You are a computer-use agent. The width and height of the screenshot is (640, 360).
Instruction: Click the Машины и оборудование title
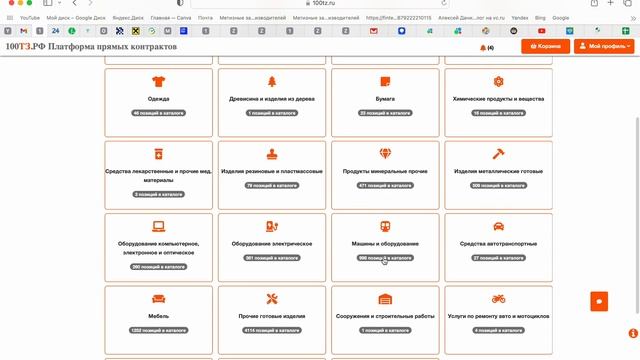[385, 244]
